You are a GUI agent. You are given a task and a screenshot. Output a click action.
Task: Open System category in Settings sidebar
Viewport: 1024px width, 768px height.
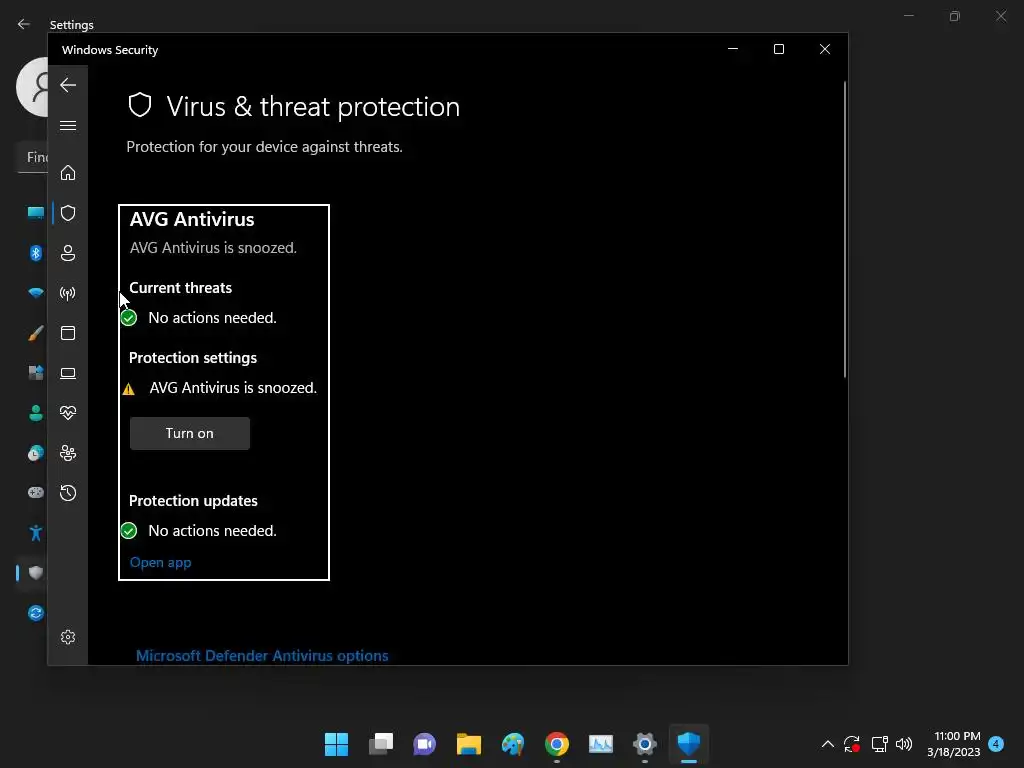tap(35, 212)
